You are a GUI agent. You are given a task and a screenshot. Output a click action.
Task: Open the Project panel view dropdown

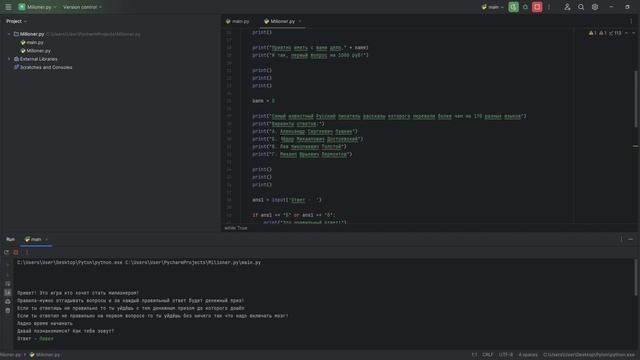[16, 21]
